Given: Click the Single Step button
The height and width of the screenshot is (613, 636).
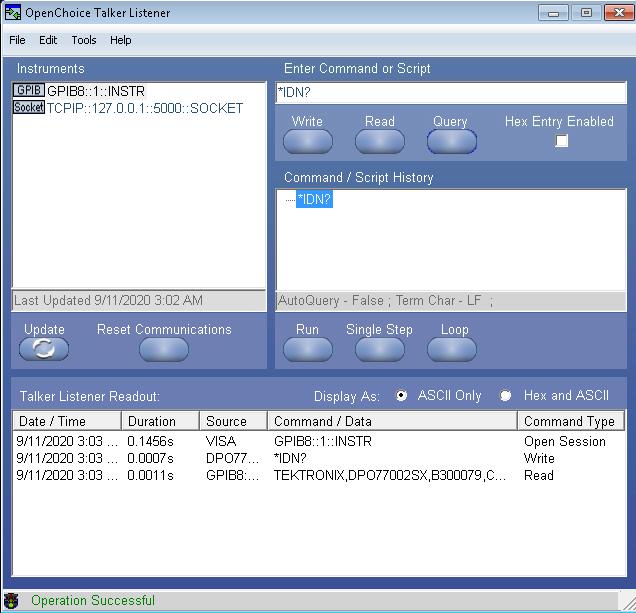Looking at the screenshot, I should 379,348.
